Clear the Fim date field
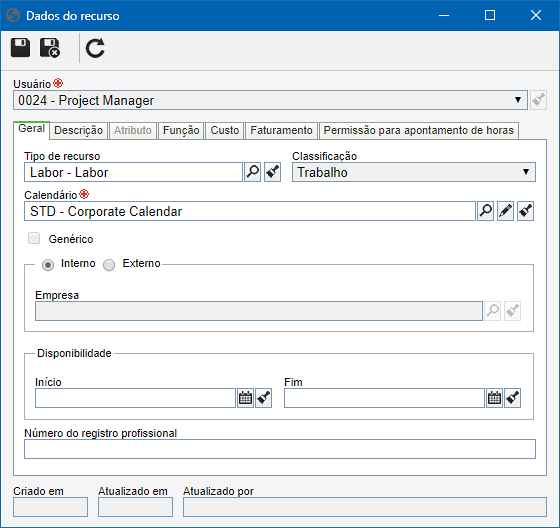Image resolution: width=560 pixels, height=528 pixels. click(512, 398)
